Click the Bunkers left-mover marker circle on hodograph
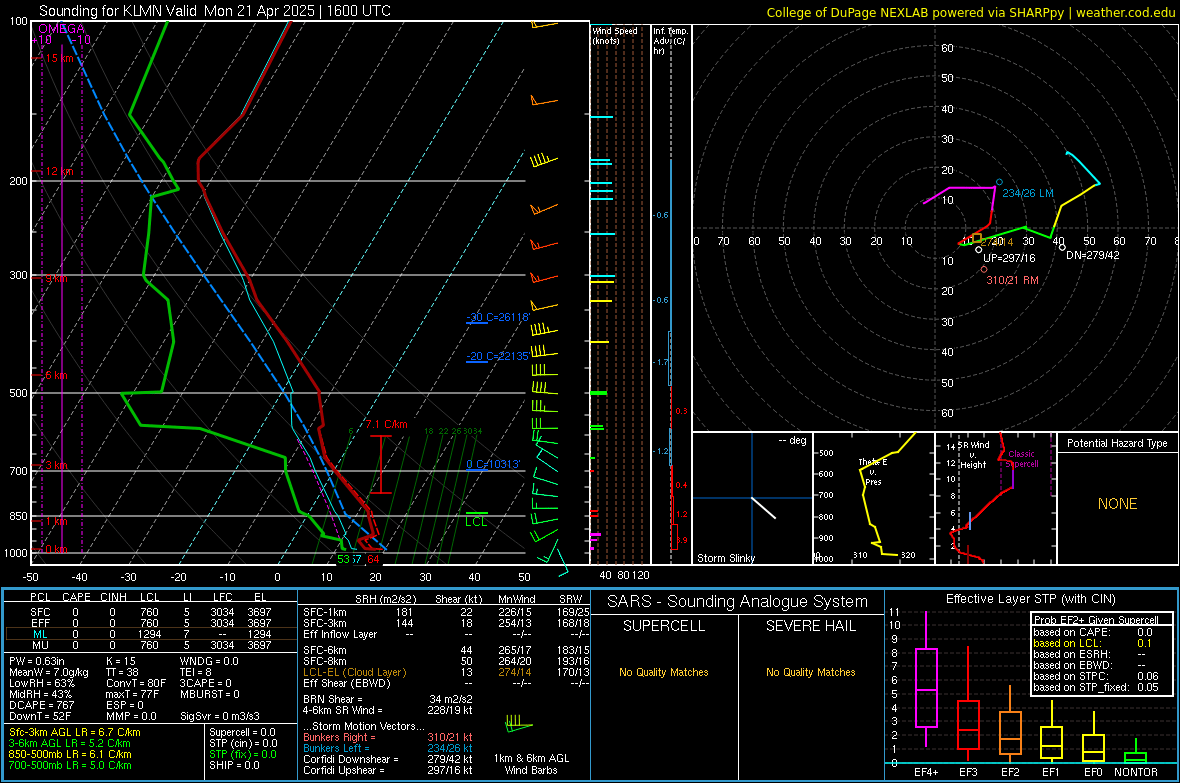 [x=999, y=182]
